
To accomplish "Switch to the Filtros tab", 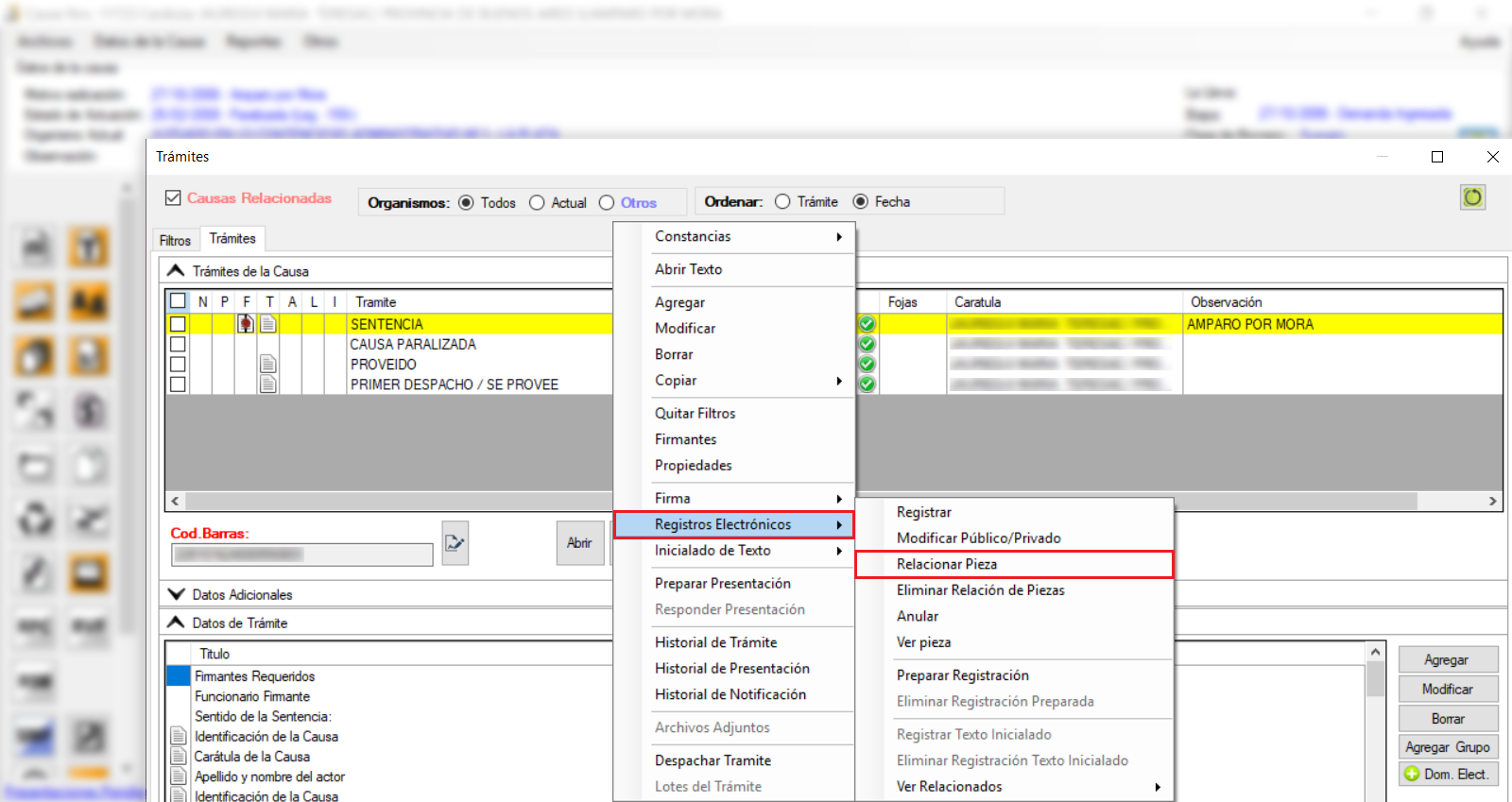I will pyautogui.click(x=175, y=240).
